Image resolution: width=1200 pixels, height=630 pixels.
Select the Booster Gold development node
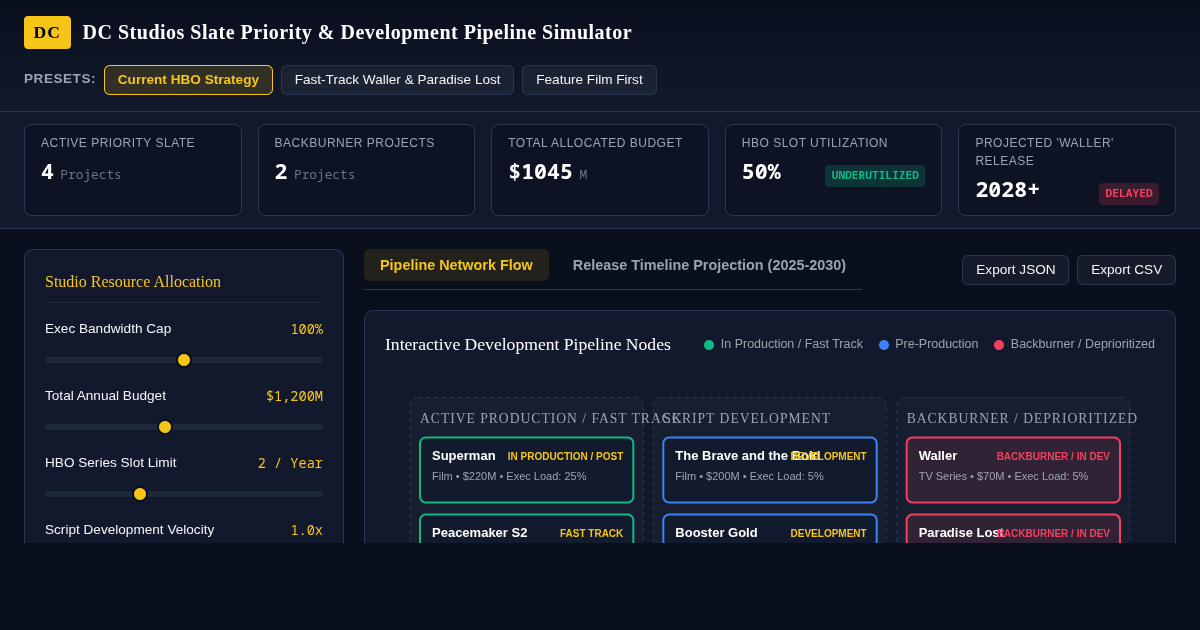770,529
